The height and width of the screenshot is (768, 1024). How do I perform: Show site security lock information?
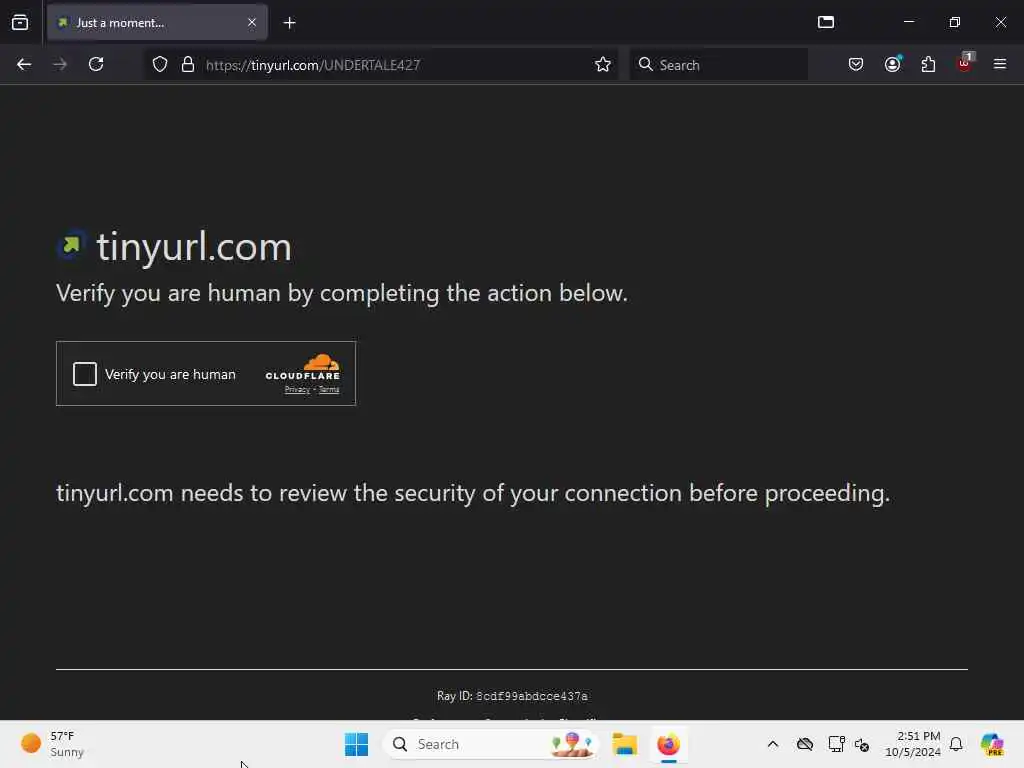(x=188, y=65)
